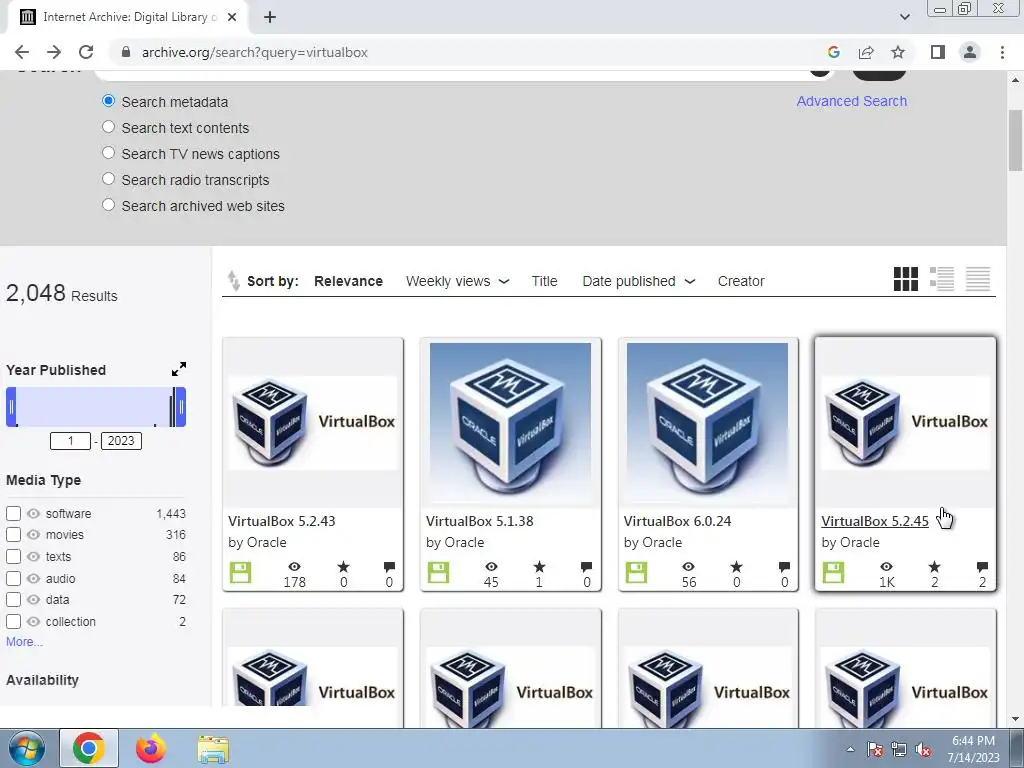1024x768 pixels.
Task: Click software icon on VirtualBox 5.2.45 card
Action: [x=833, y=572]
